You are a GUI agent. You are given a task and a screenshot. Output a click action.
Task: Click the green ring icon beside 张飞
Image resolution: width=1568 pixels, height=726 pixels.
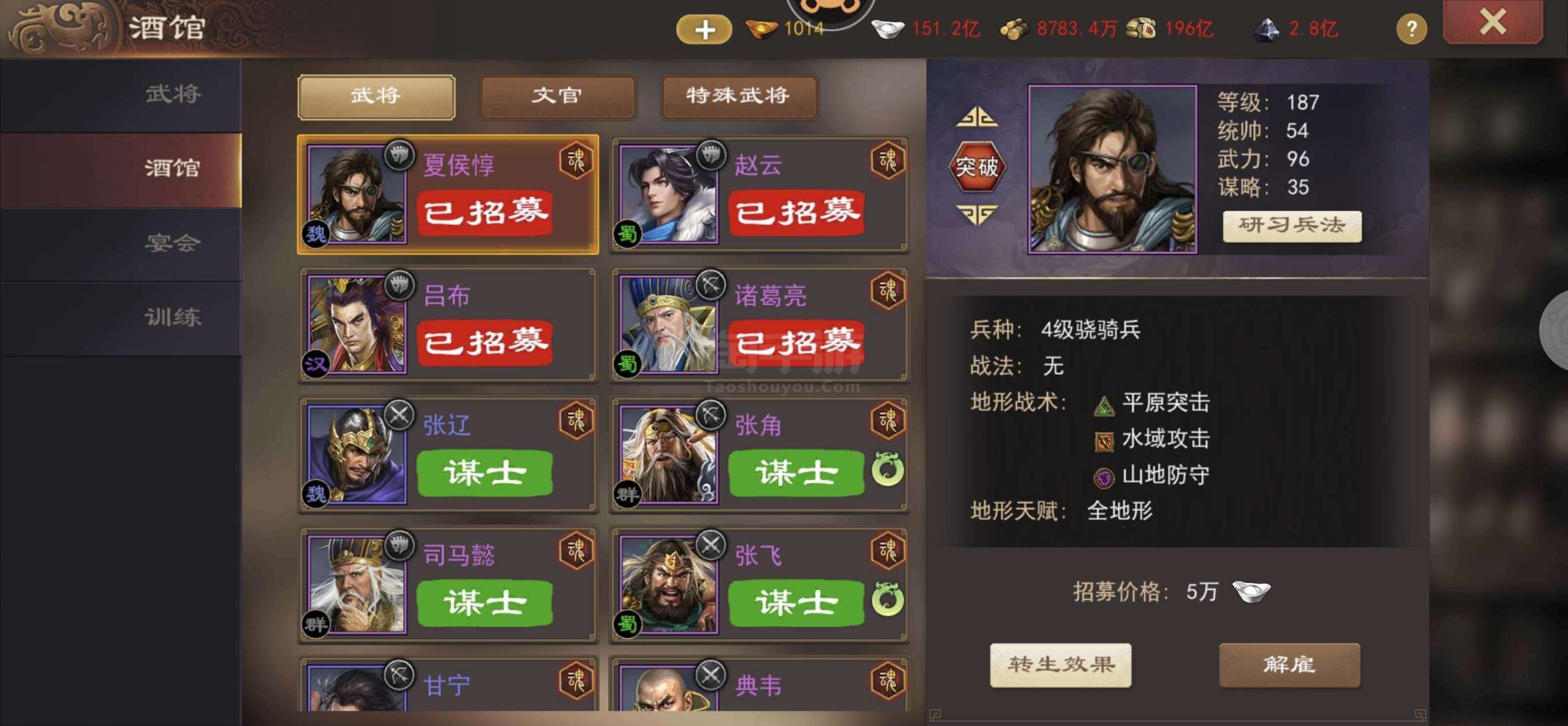(x=887, y=599)
